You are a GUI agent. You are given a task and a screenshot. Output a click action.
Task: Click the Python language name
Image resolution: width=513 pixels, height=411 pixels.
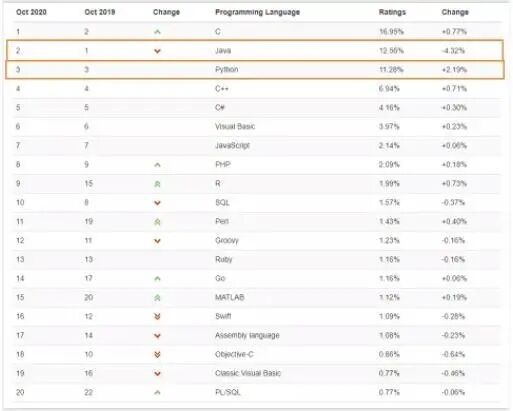227,70
